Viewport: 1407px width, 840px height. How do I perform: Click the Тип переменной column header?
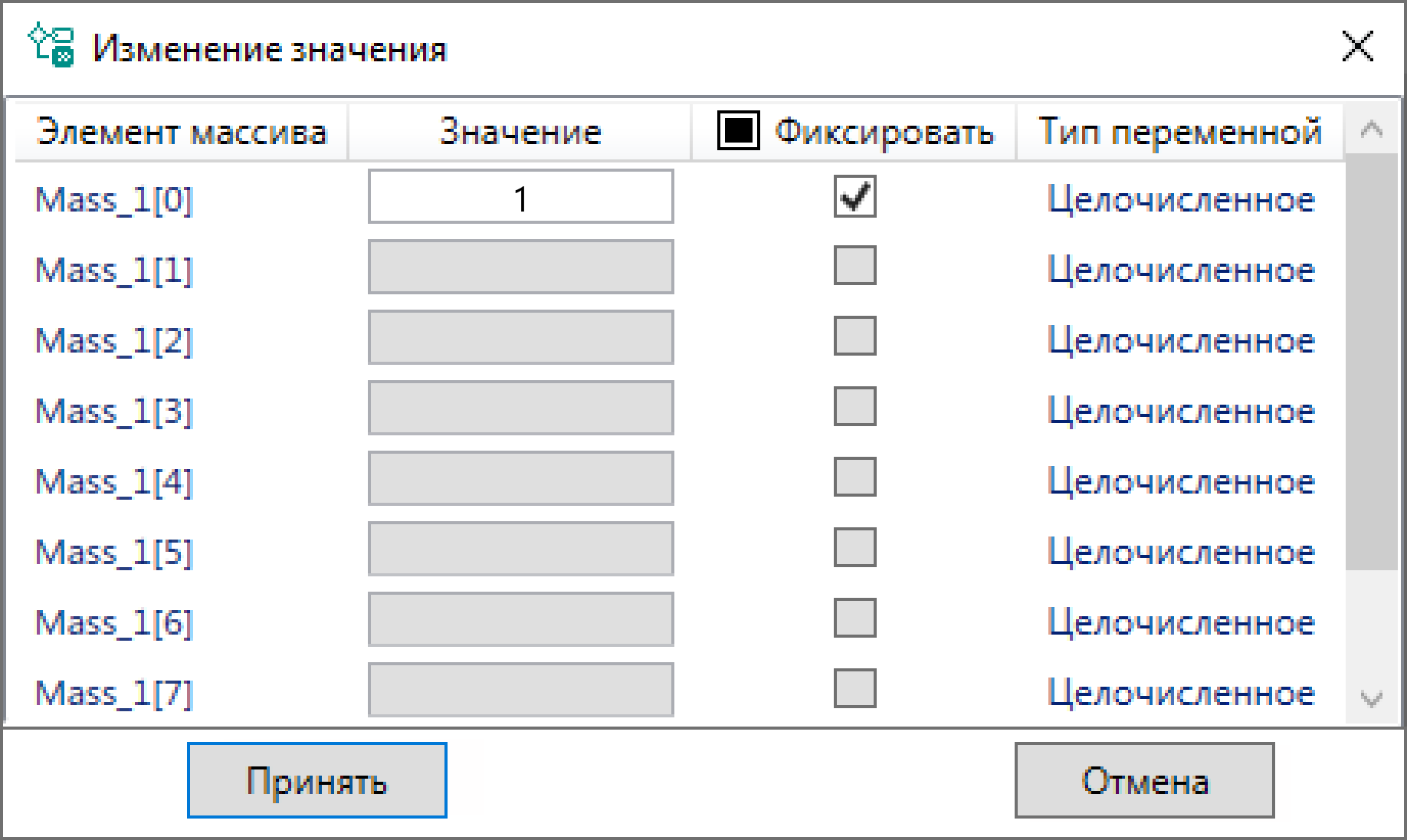click(1179, 132)
